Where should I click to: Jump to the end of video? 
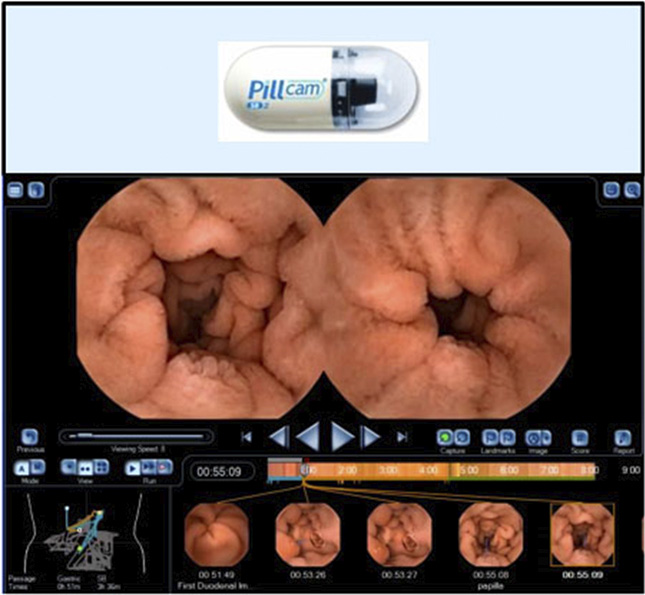(402, 436)
